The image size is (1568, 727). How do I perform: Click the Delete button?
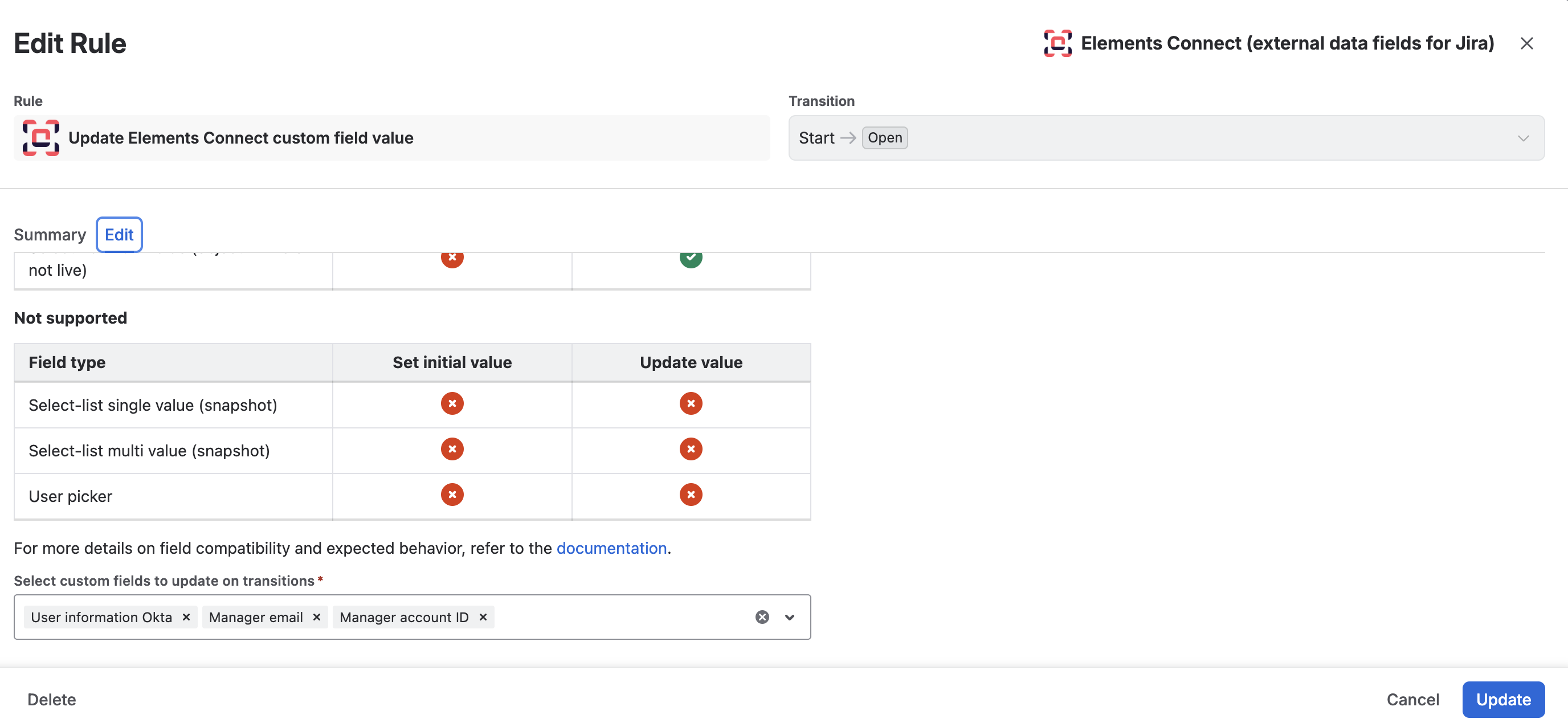click(x=52, y=699)
